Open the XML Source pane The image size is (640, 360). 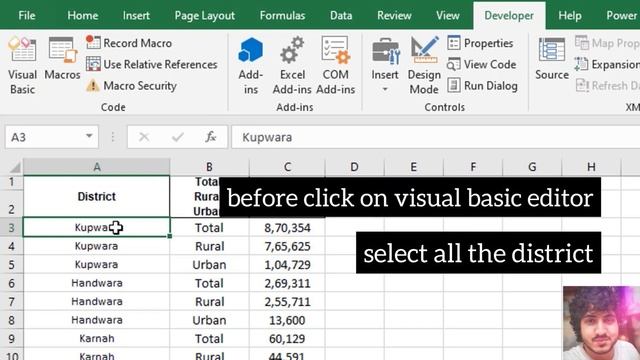(552, 59)
